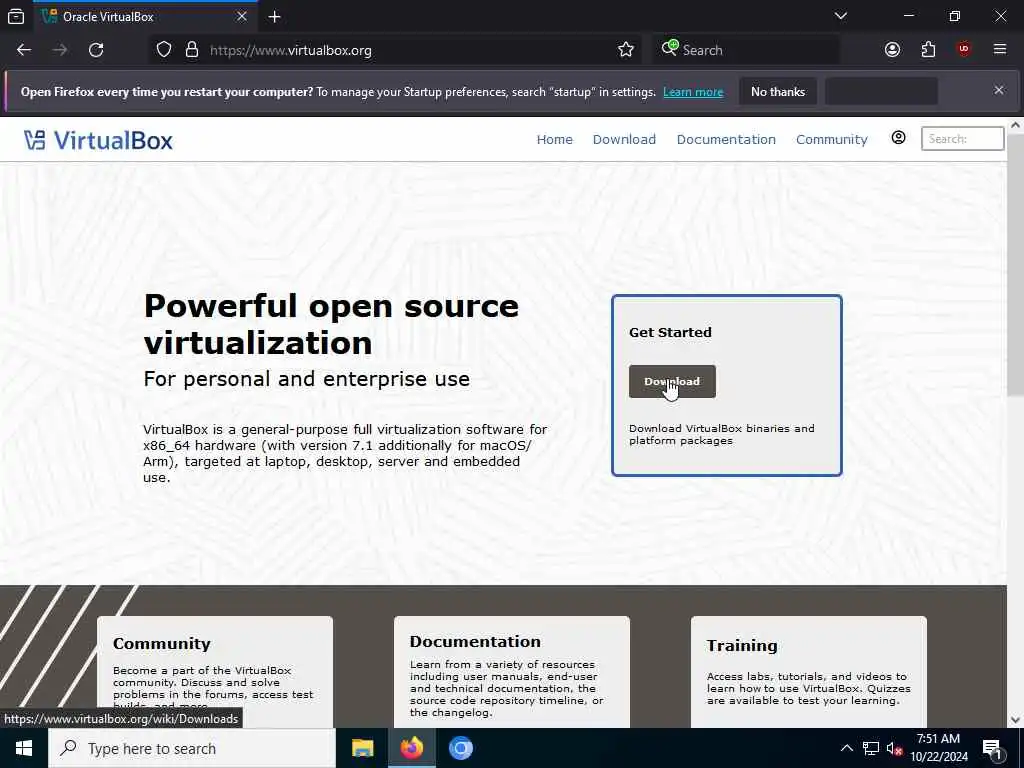Click the taskbar search box
Viewport: 1024px width, 768px height.
point(191,748)
